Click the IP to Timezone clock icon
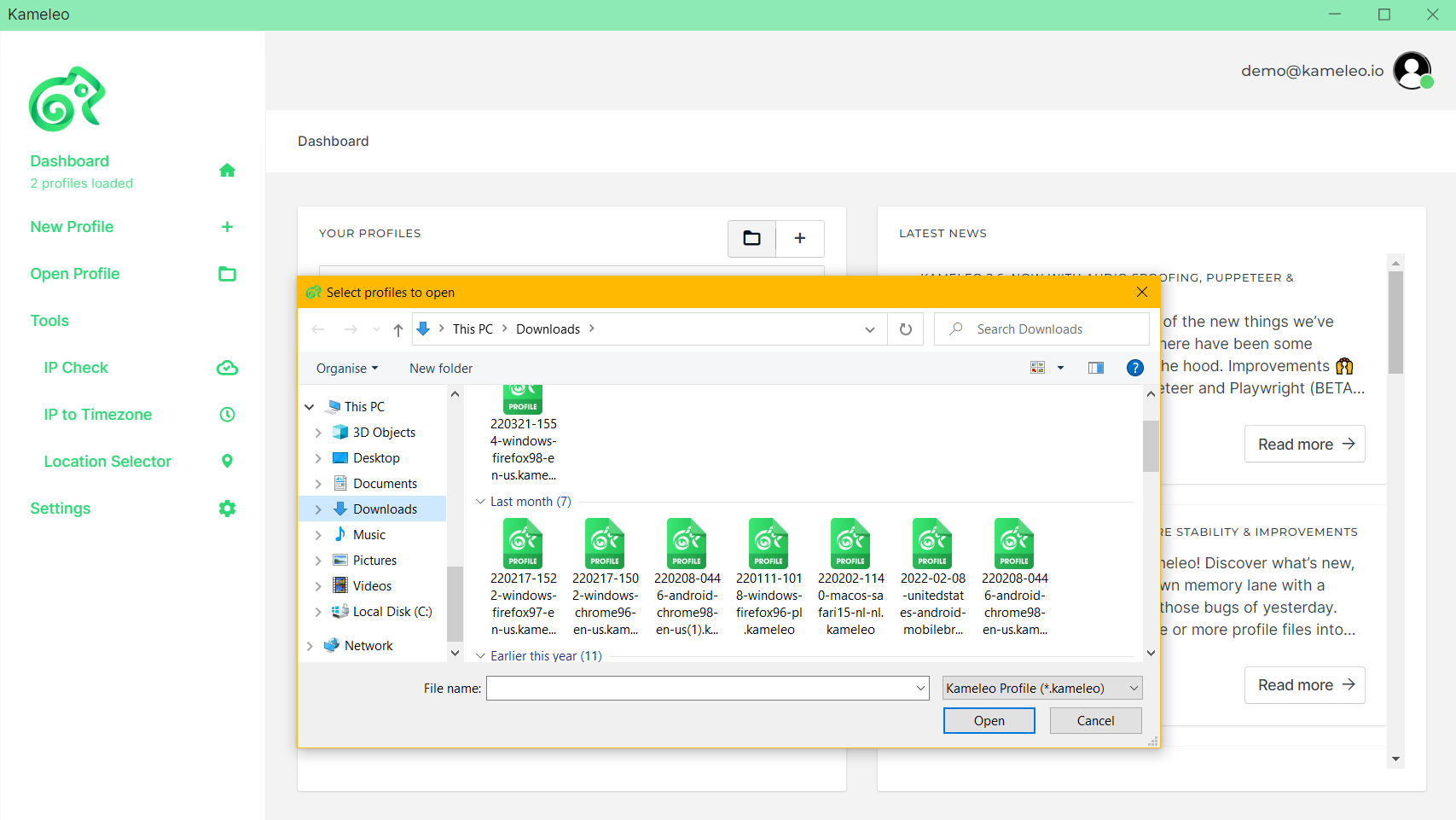 (x=227, y=415)
